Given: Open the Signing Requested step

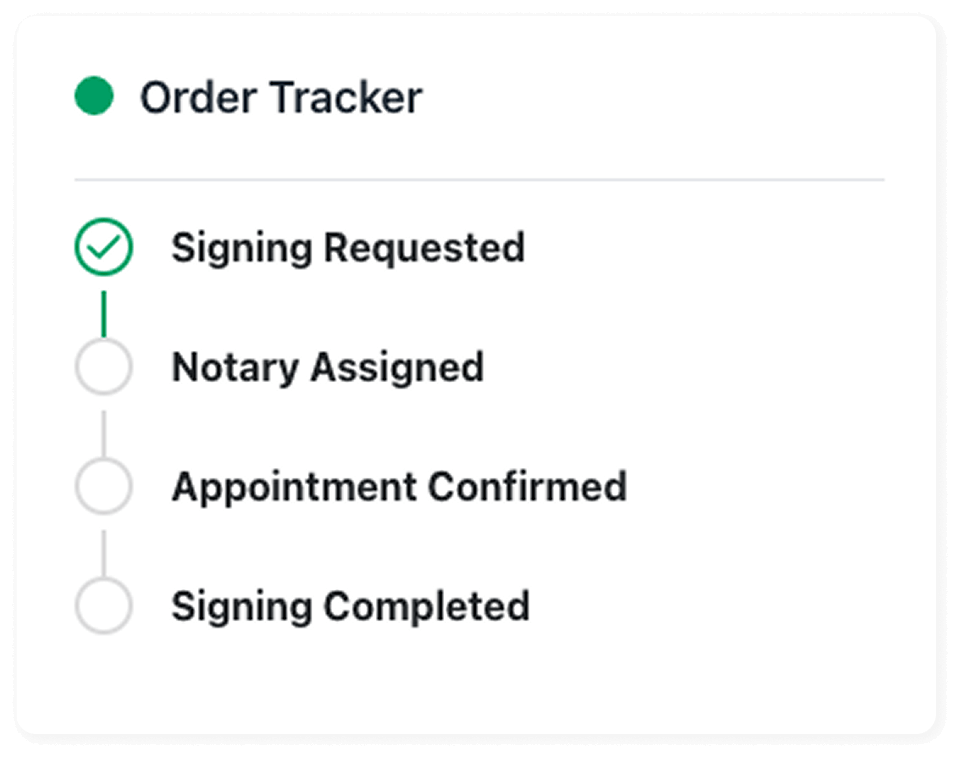Looking at the screenshot, I should pos(348,249).
